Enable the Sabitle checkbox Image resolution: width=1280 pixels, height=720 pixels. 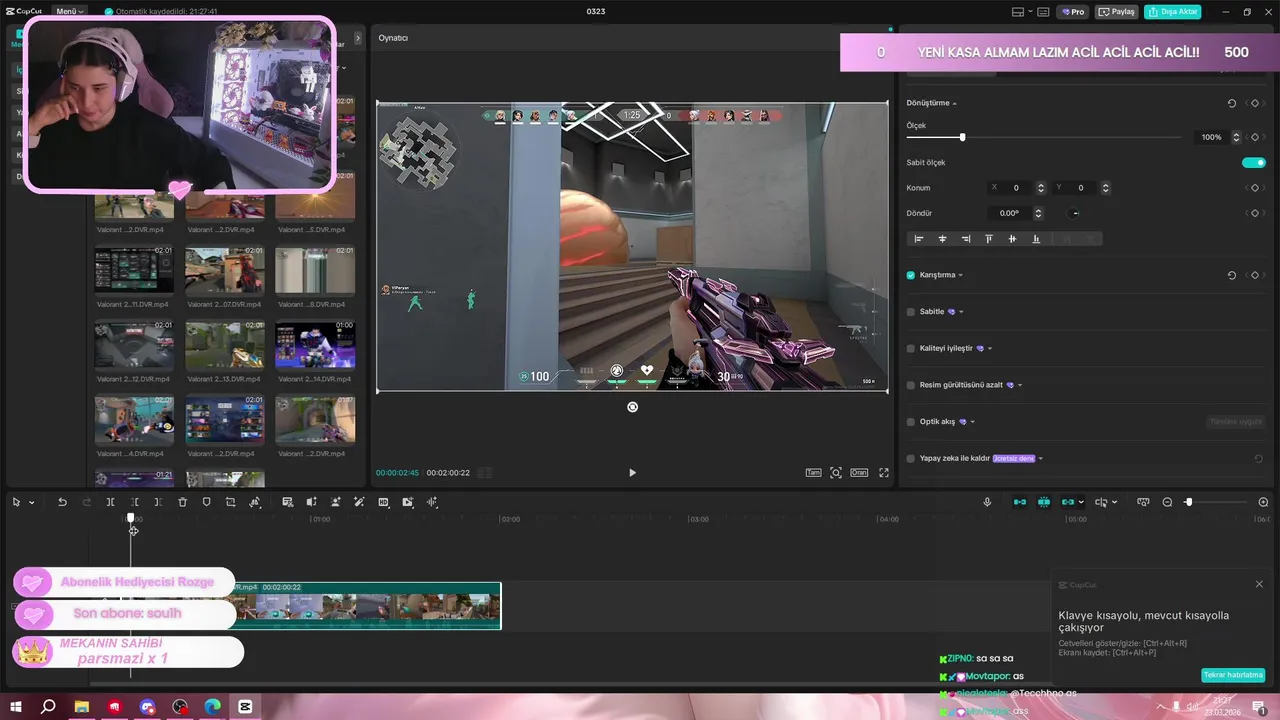[911, 312]
